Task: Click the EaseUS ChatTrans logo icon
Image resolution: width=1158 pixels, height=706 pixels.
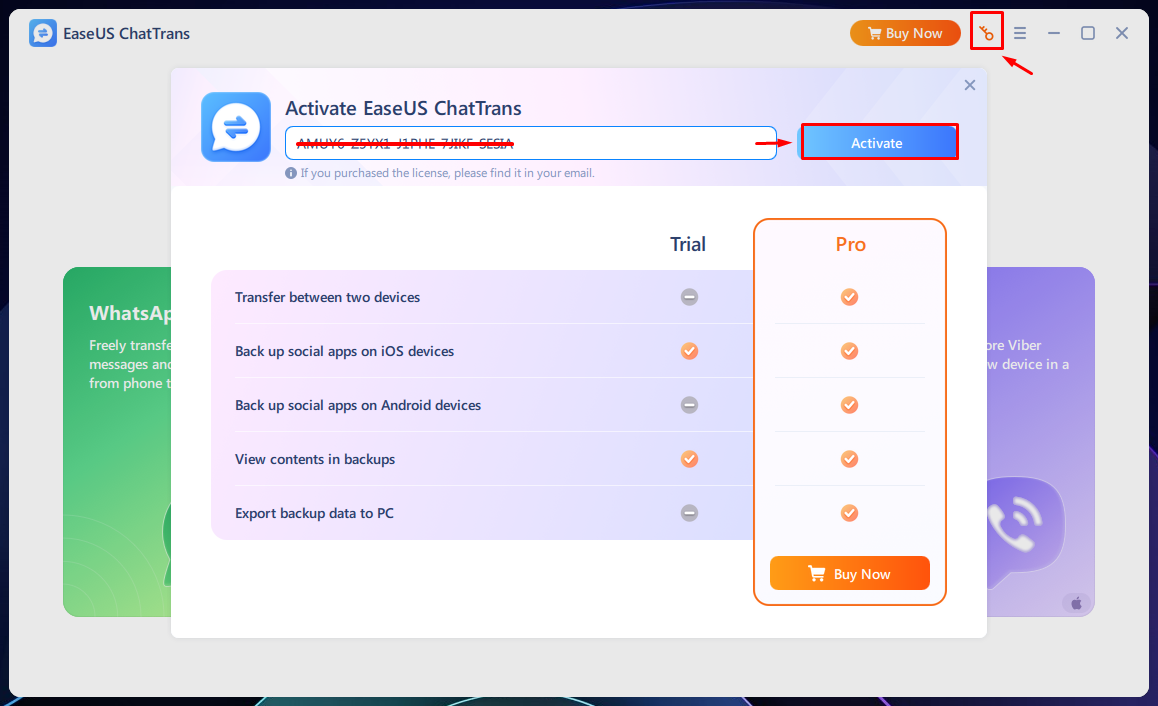Action: [x=43, y=33]
